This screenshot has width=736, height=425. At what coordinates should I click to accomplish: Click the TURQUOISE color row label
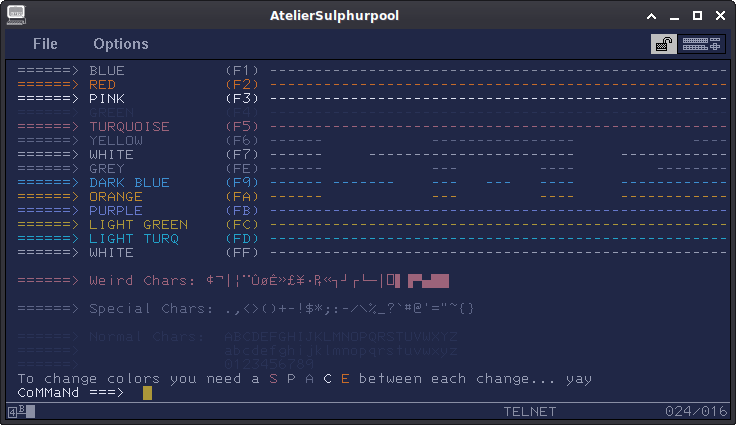pyautogui.click(x=130, y=126)
